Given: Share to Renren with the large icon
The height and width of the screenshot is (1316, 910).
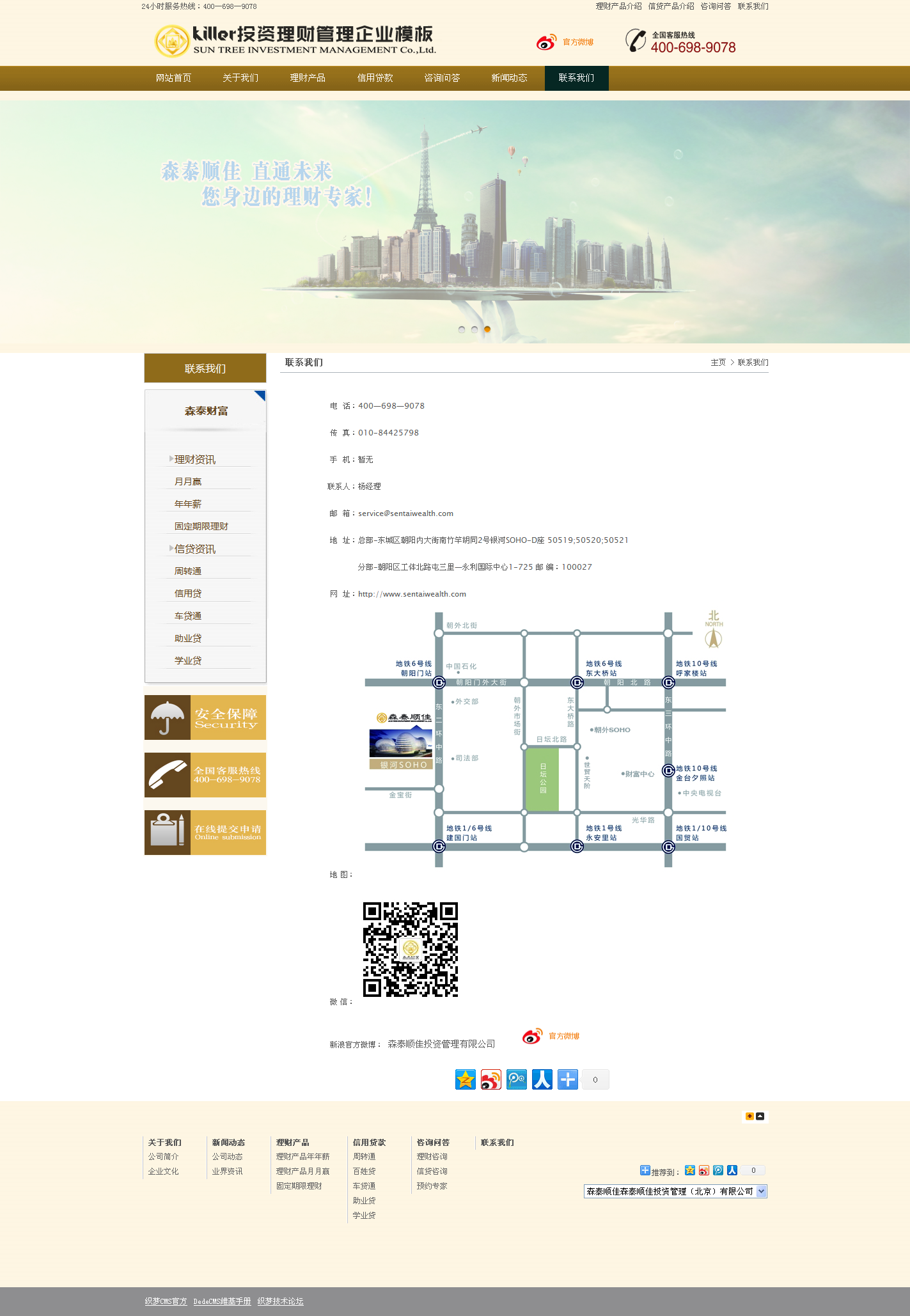Looking at the screenshot, I should click(x=542, y=1079).
